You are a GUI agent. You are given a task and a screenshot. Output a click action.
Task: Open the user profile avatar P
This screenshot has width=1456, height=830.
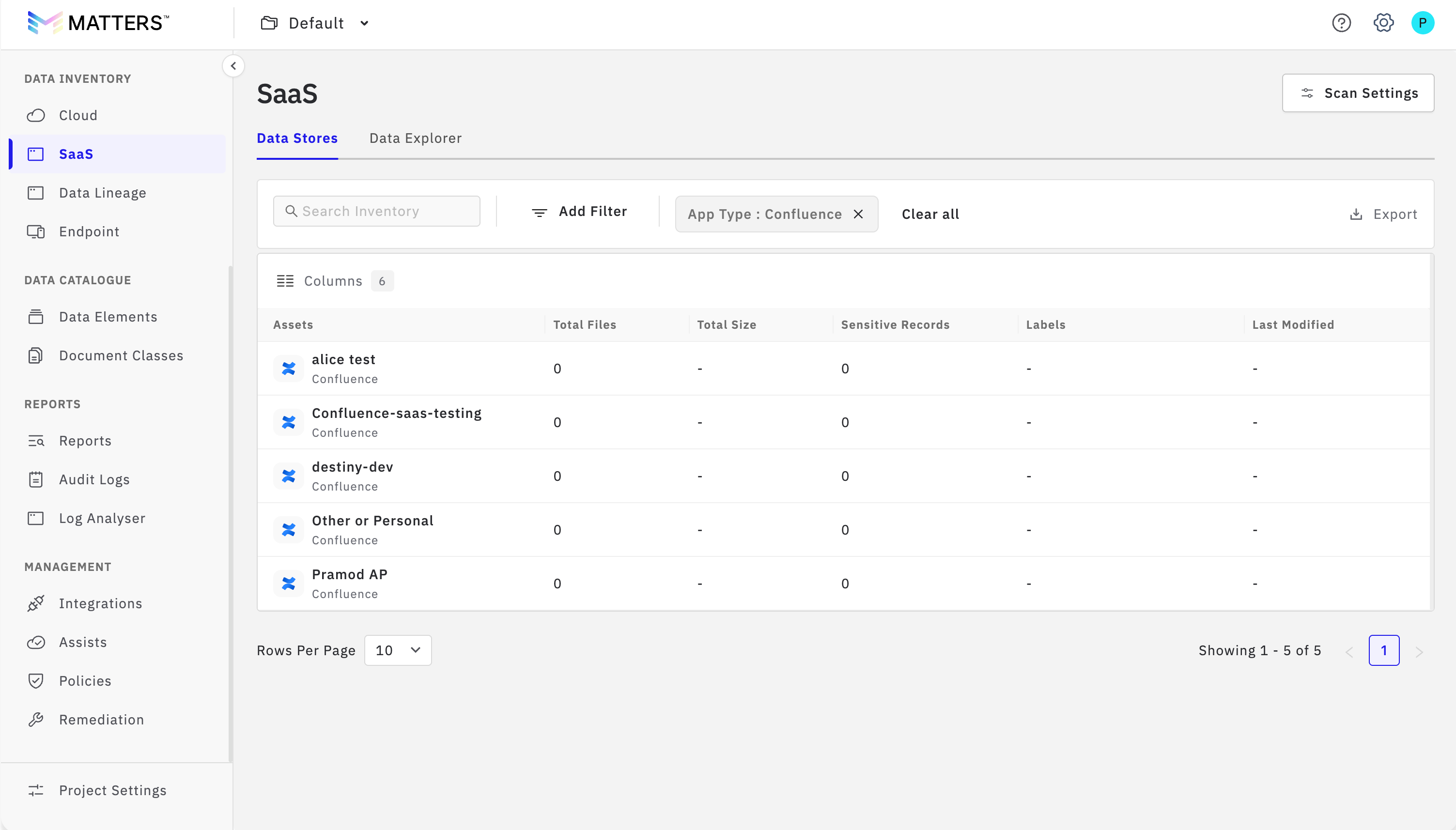click(1423, 23)
